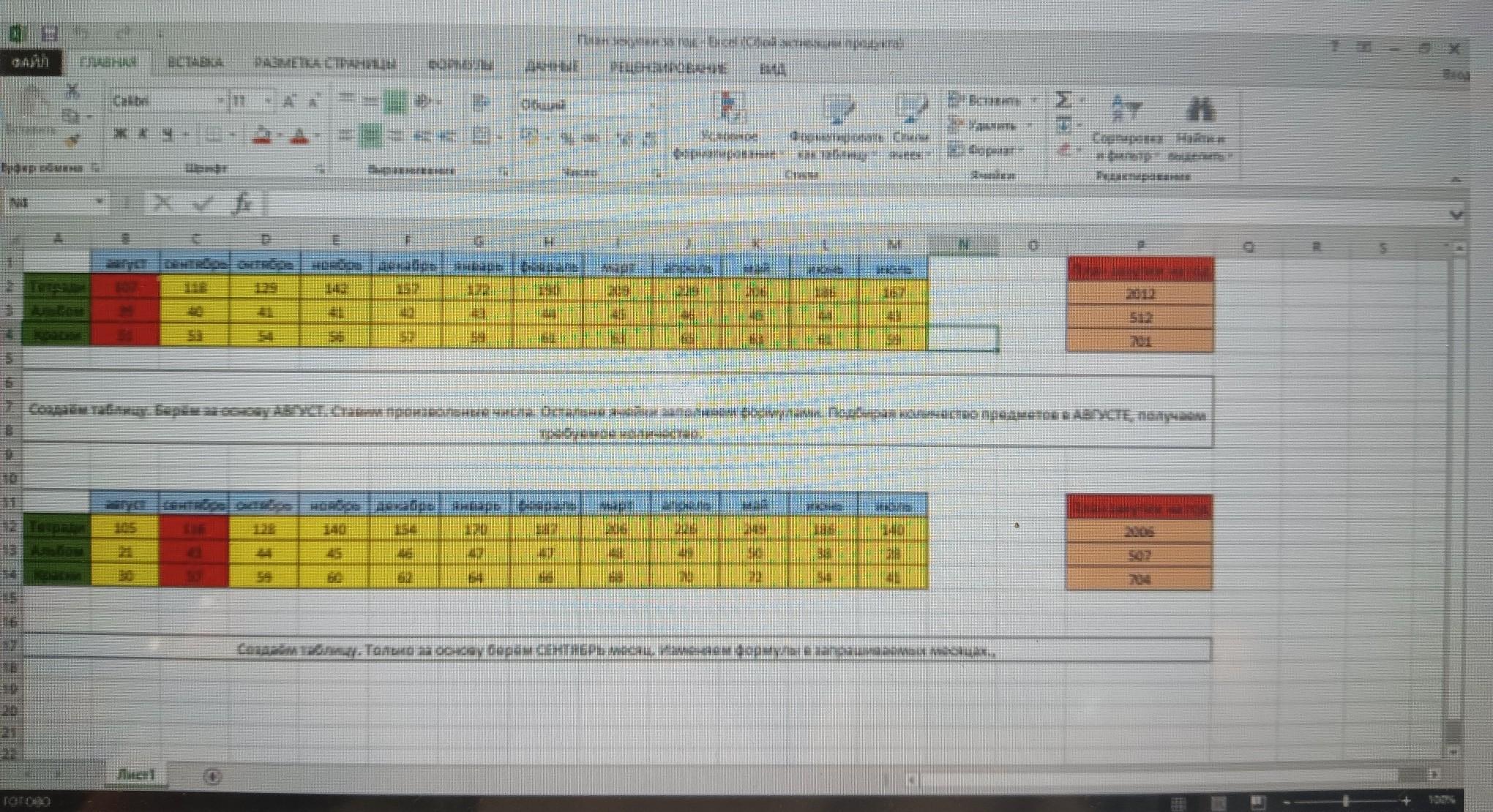Image resolution: width=1493 pixels, height=812 pixels.
Task: Open the ВСТАВКА ribbon tab
Action: pos(195,63)
